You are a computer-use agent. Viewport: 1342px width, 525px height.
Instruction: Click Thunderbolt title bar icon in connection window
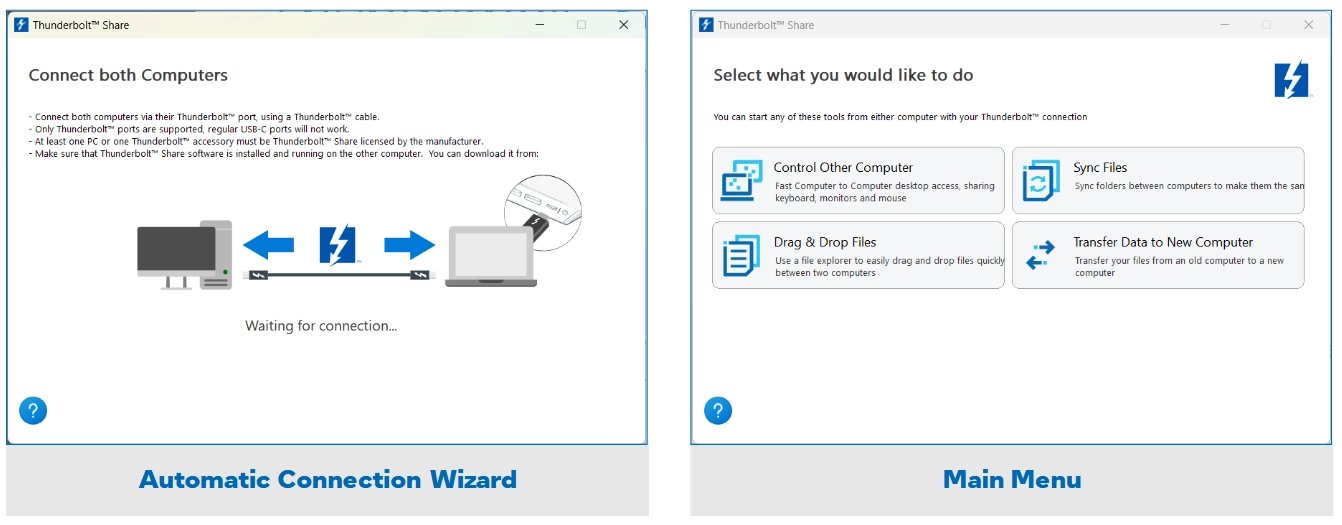click(x=21, y=25)
